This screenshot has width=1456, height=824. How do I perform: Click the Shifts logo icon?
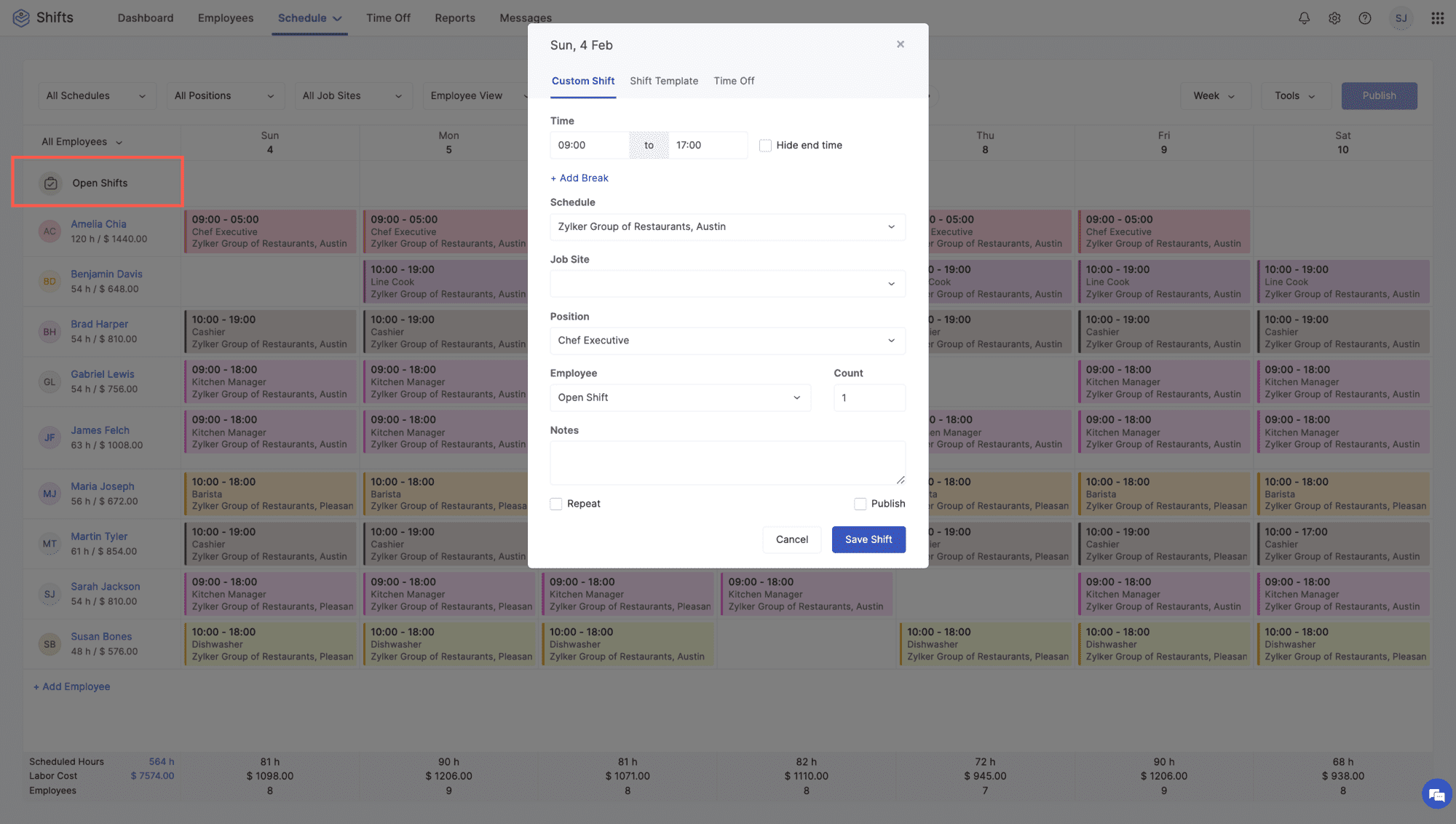click(x=21, y=17)
